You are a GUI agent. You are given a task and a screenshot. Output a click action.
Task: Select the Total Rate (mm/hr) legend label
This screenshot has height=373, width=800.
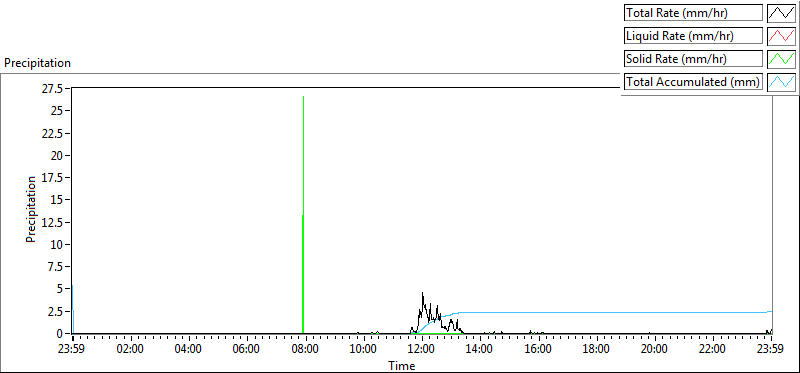coord(693,13)
